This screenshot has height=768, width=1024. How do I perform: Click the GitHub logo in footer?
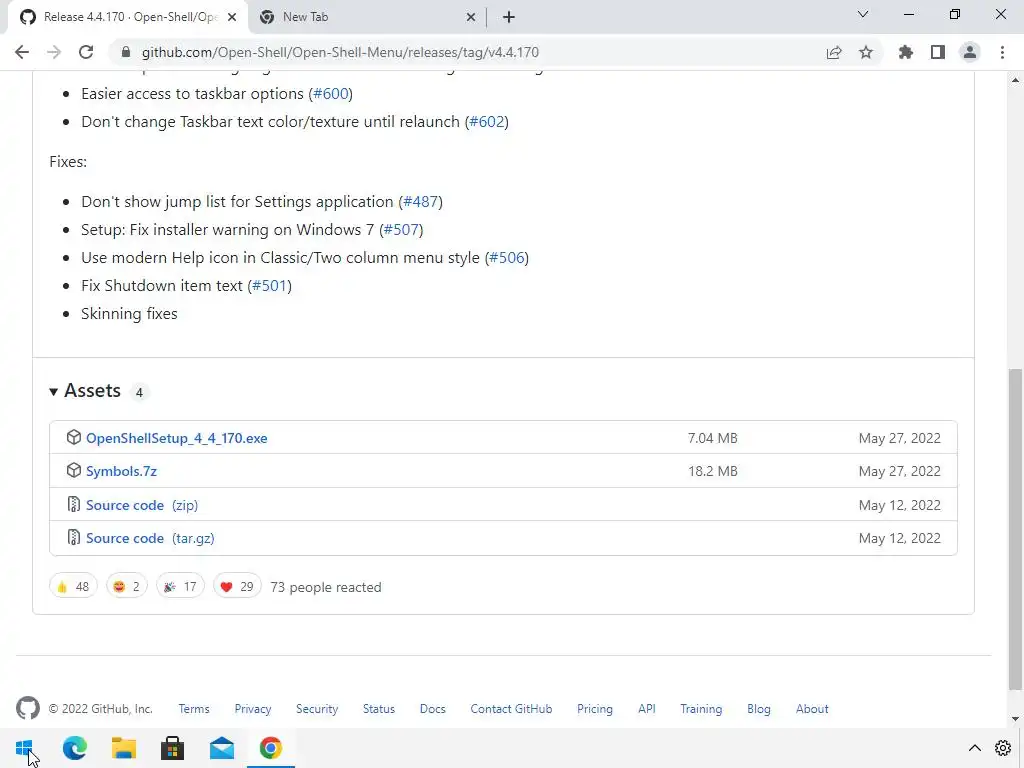27,708
